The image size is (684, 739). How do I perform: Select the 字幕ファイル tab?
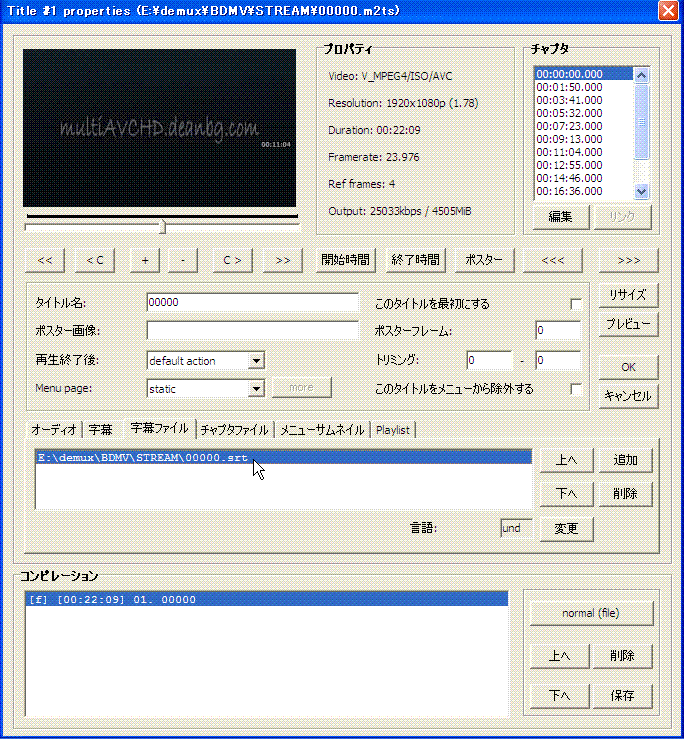coord(159,428)
